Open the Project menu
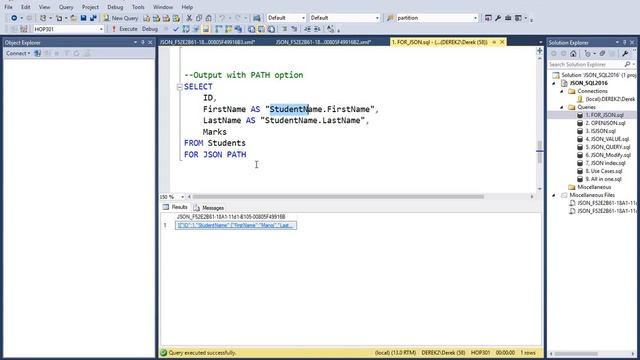Screen dimensions: 640x360 (x=90, y=7)
